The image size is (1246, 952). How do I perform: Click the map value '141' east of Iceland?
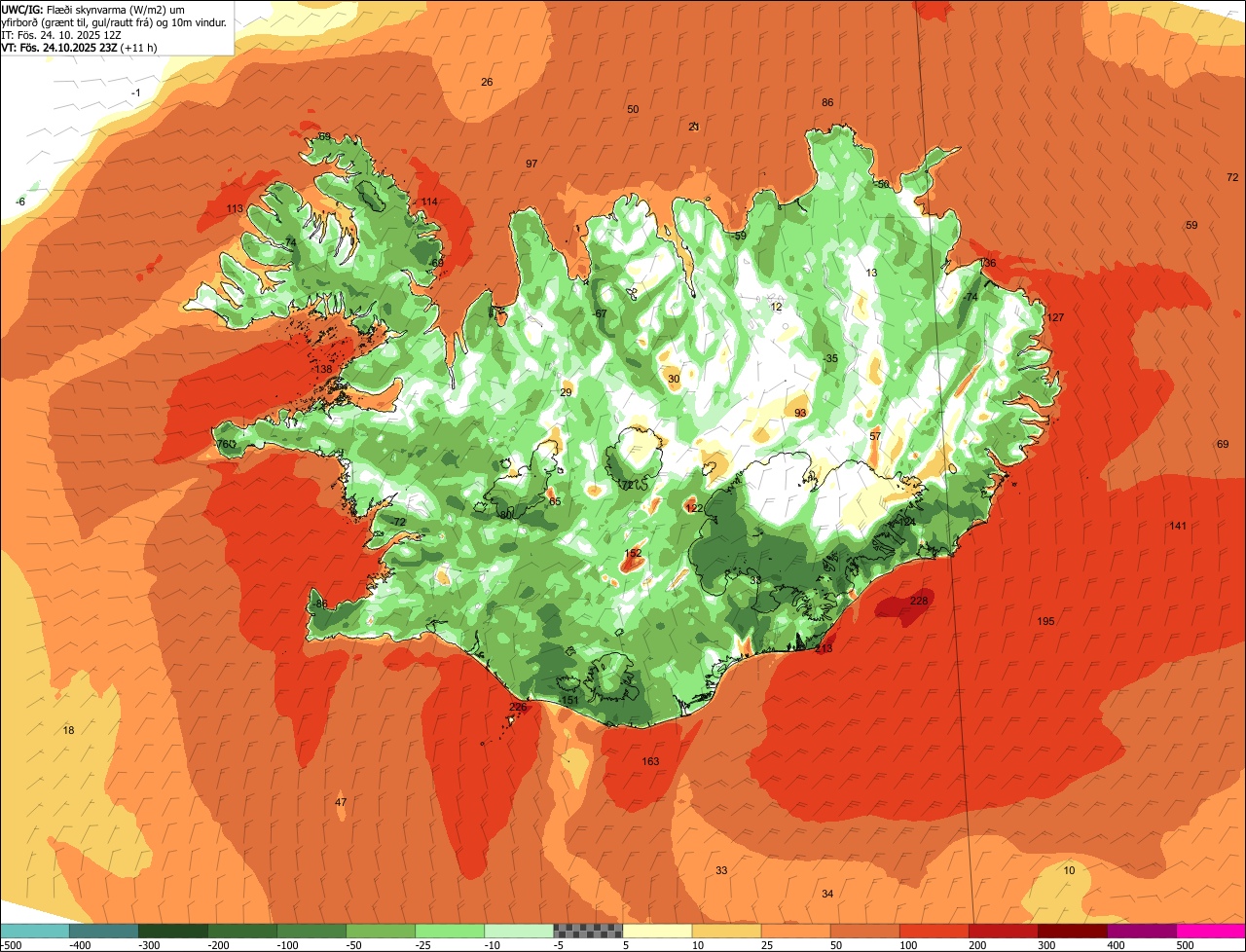(1178, 526)
